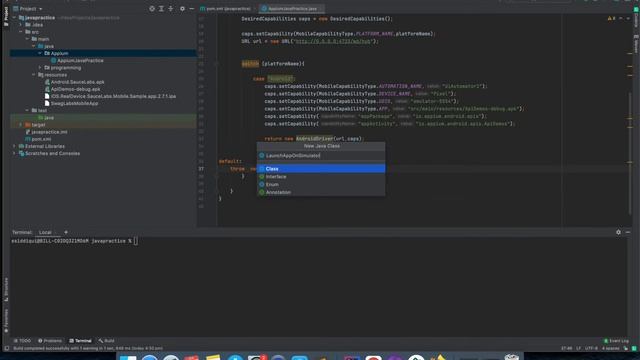
Task: Click the cursor position 37:49 status item
Action: click(567, 348)
